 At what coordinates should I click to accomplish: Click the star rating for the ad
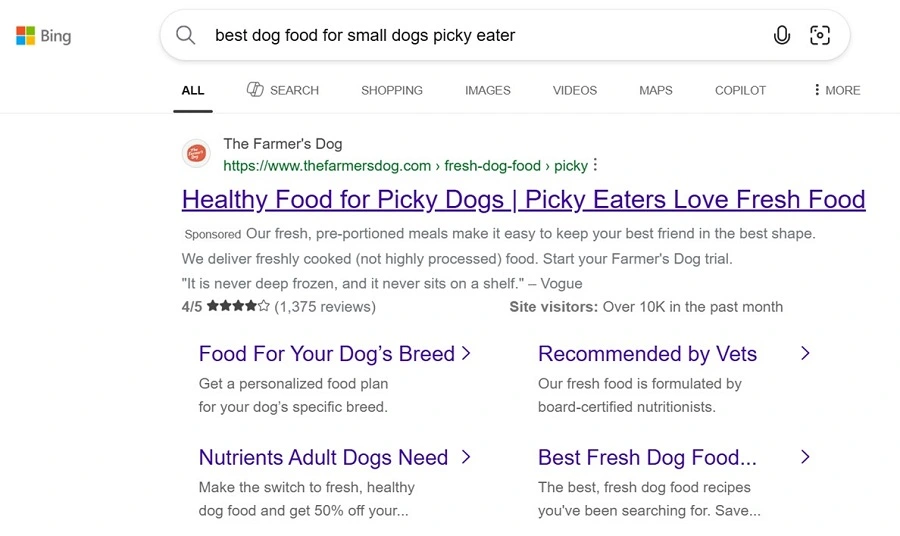pyautogui.click(x=238, y=307)
